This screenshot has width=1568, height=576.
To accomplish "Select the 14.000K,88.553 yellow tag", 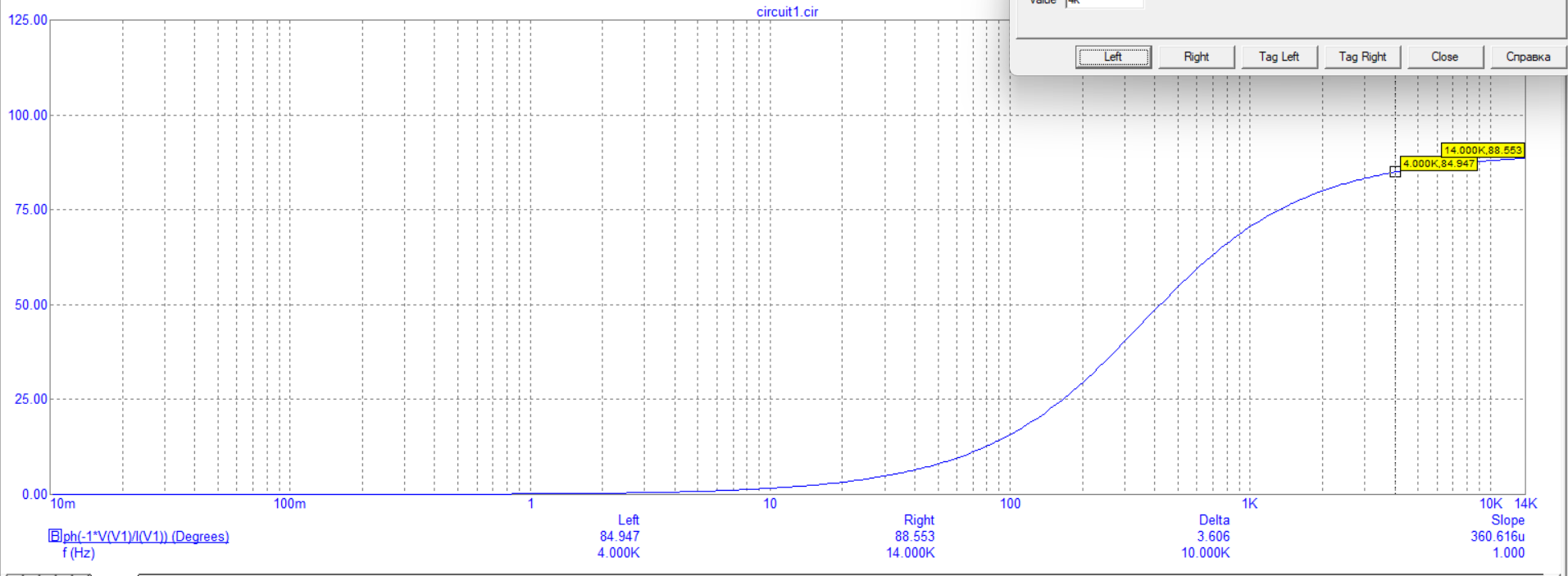I will [1483, 150].
